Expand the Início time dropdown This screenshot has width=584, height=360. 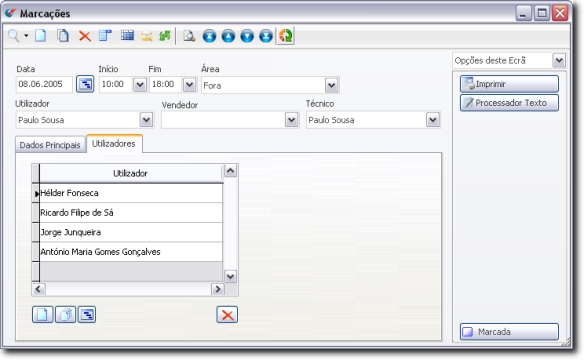[x=140, y=85]
